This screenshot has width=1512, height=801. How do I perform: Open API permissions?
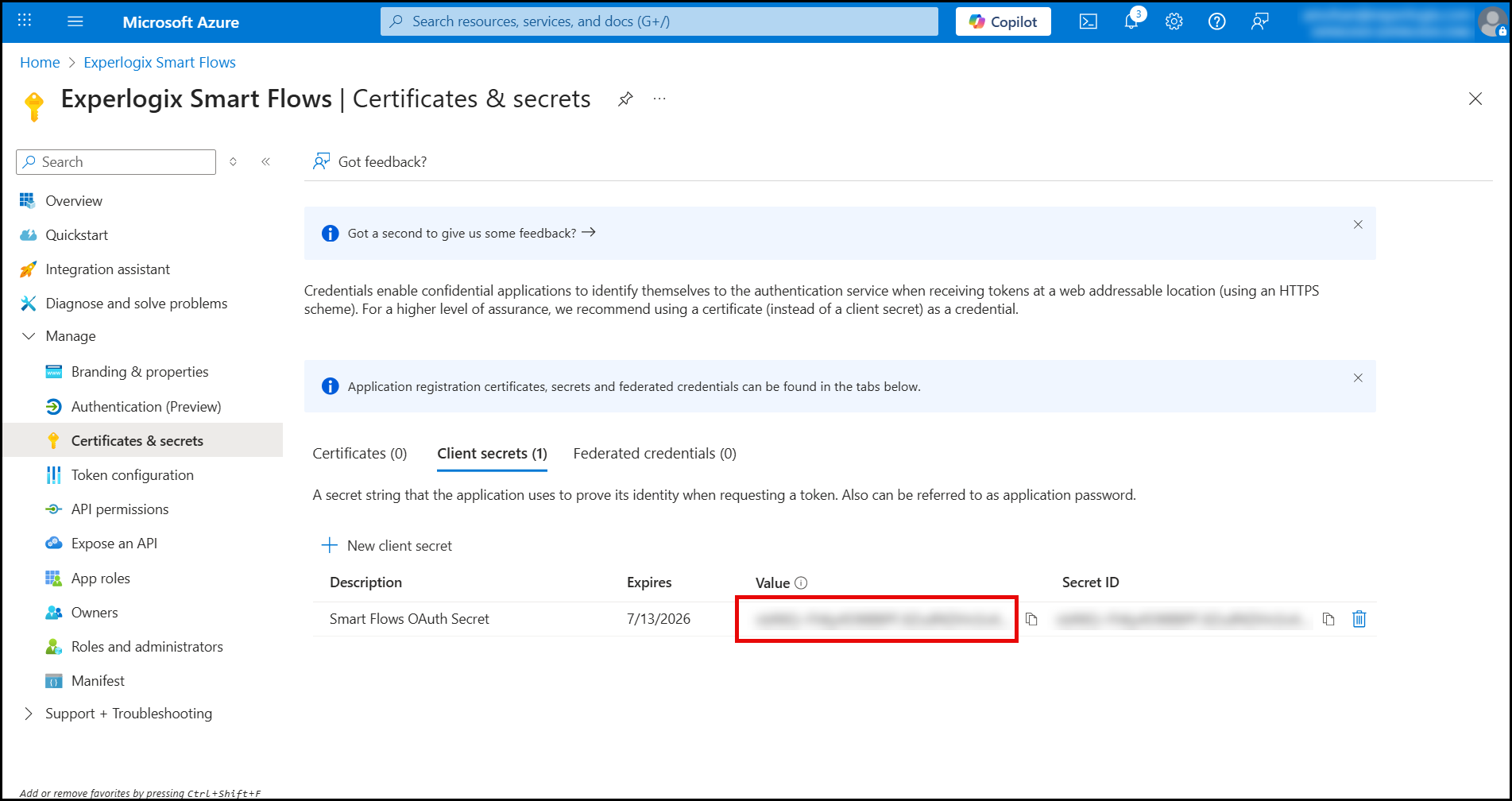(x=120, y=509)
